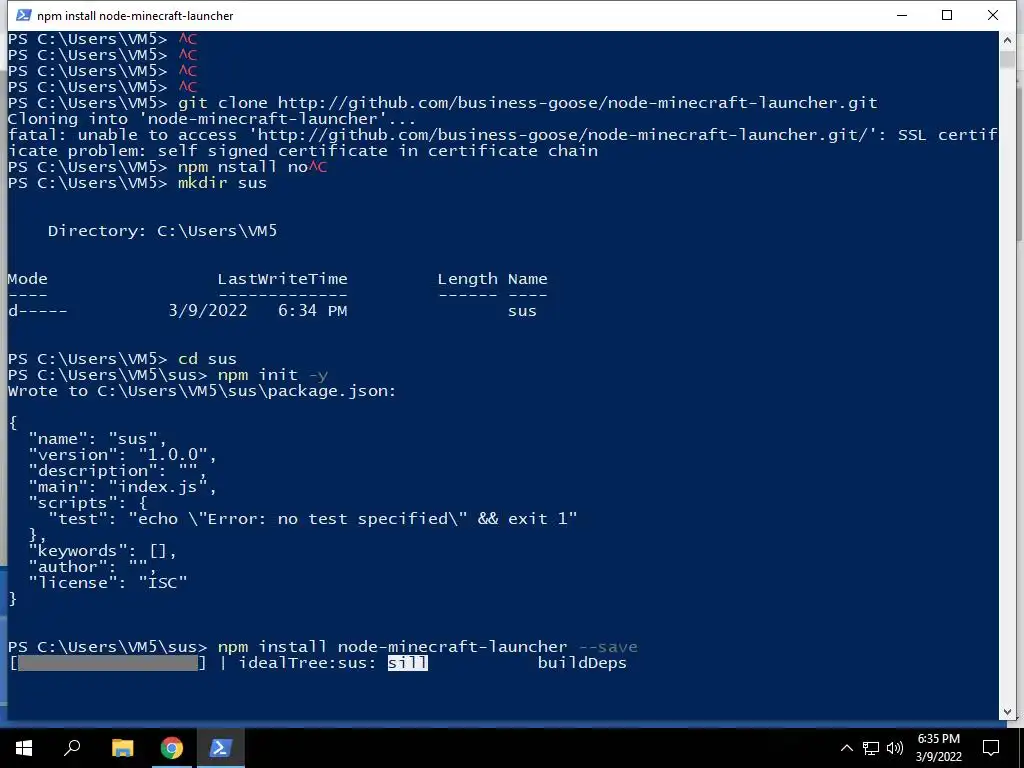Launch Google Chrome from the taskbar
Image resolution: width=1024 pixels, height=768 pixels.
[172, 748]
